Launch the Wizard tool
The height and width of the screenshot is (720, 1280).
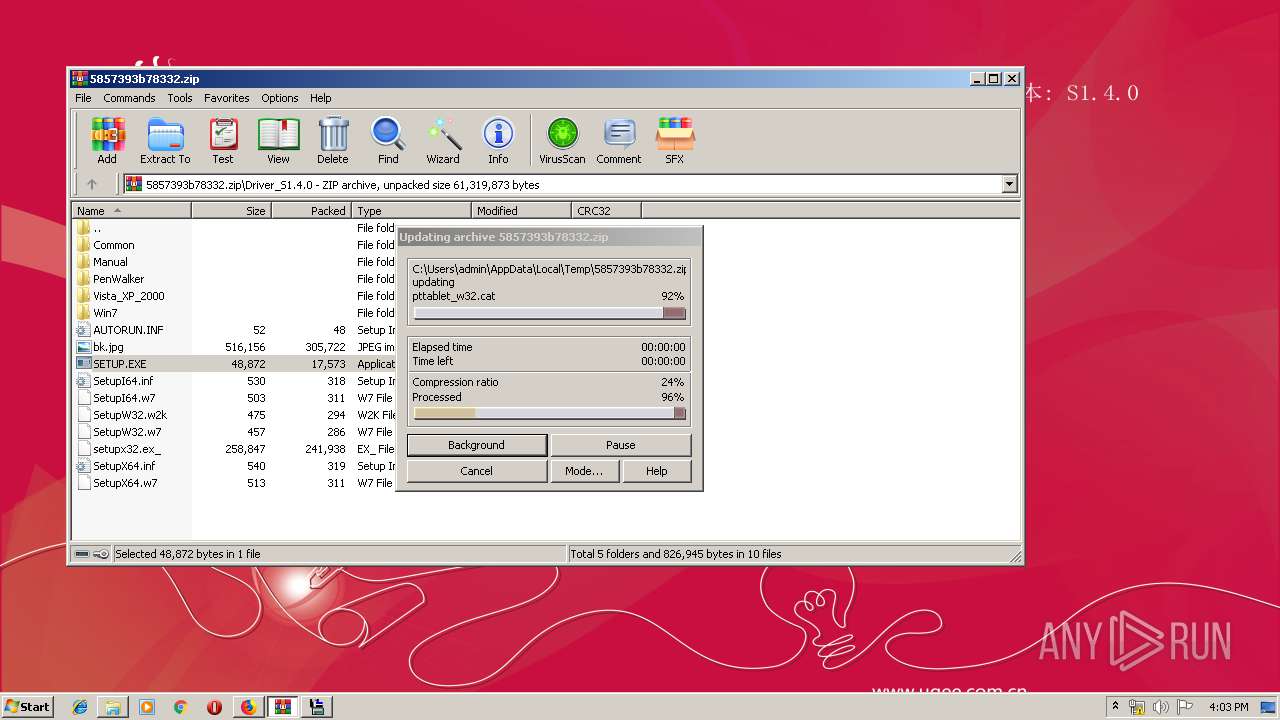point(443,140)
